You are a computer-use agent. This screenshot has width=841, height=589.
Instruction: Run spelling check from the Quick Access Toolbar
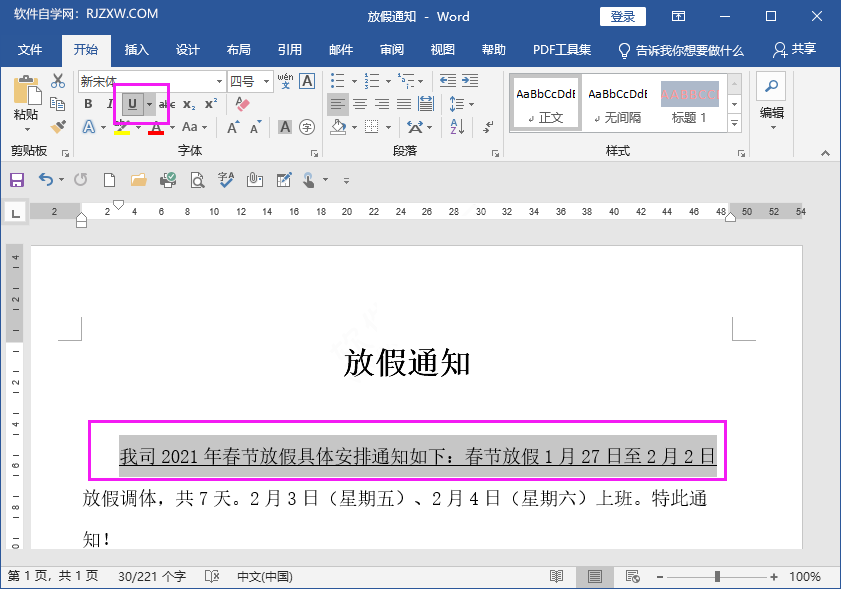point(224,180)
